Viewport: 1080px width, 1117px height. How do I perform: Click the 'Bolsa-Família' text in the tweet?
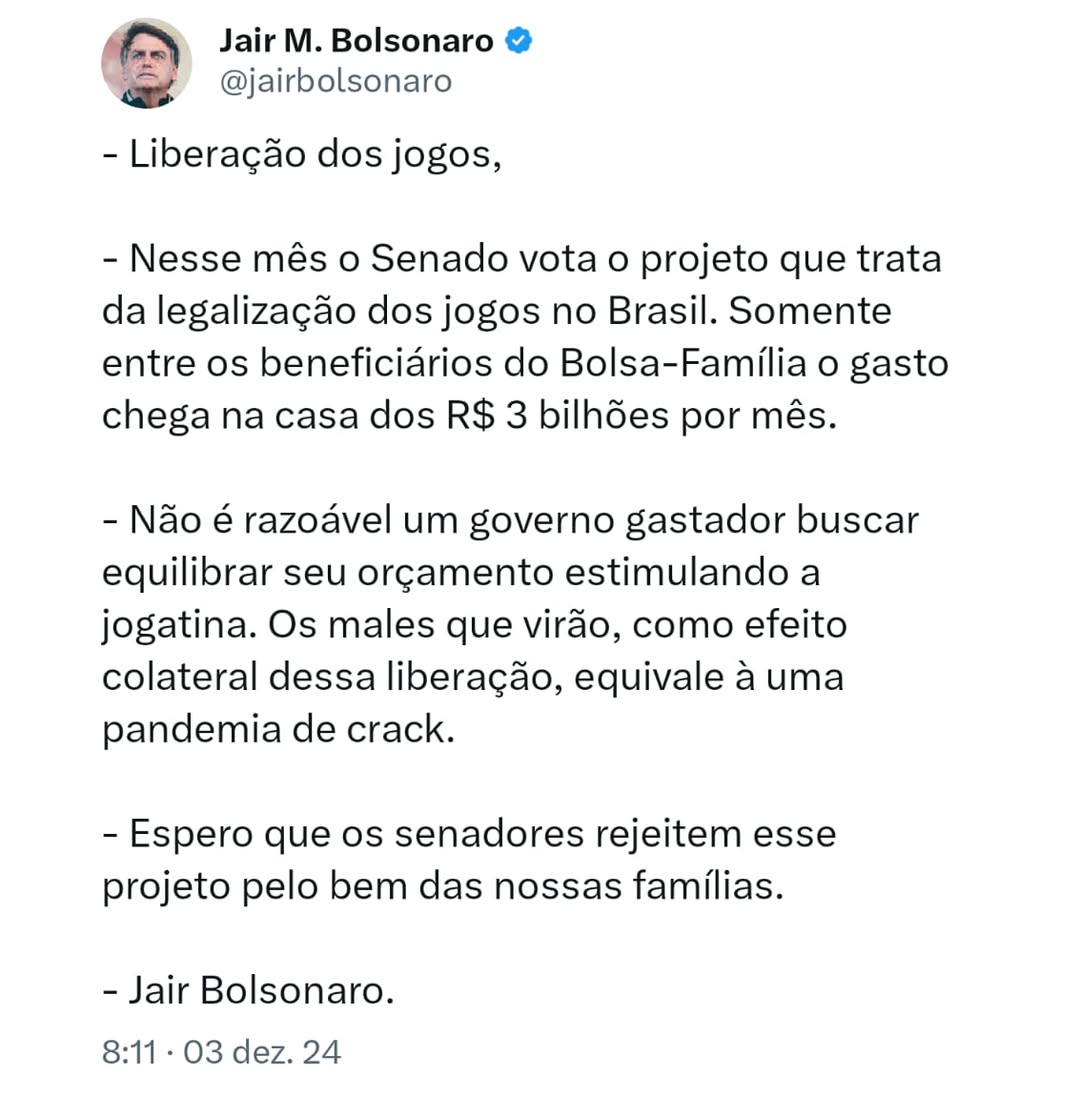click(x=683, y=363)
